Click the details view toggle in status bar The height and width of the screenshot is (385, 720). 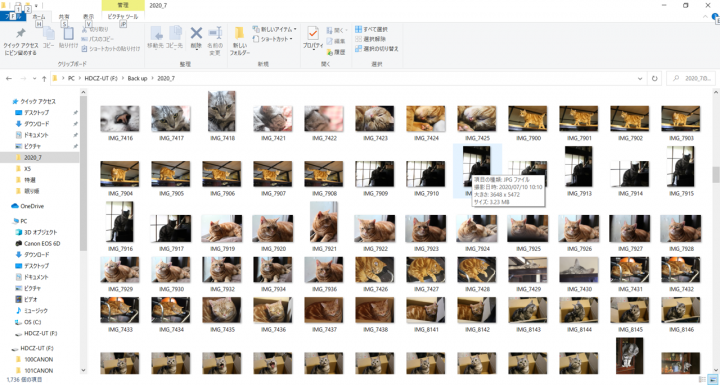coord(702,379)
